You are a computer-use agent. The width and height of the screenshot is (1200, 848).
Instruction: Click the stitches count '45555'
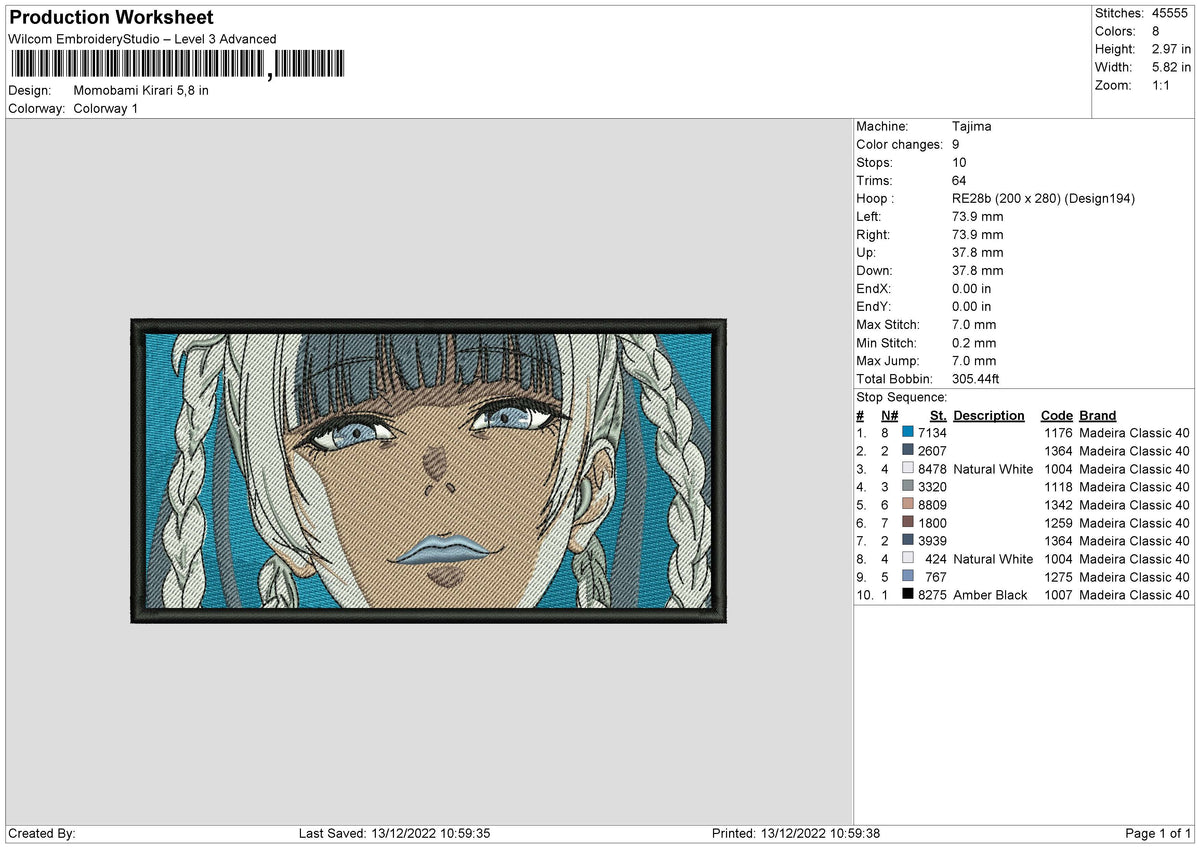(x=1171, y=13)
